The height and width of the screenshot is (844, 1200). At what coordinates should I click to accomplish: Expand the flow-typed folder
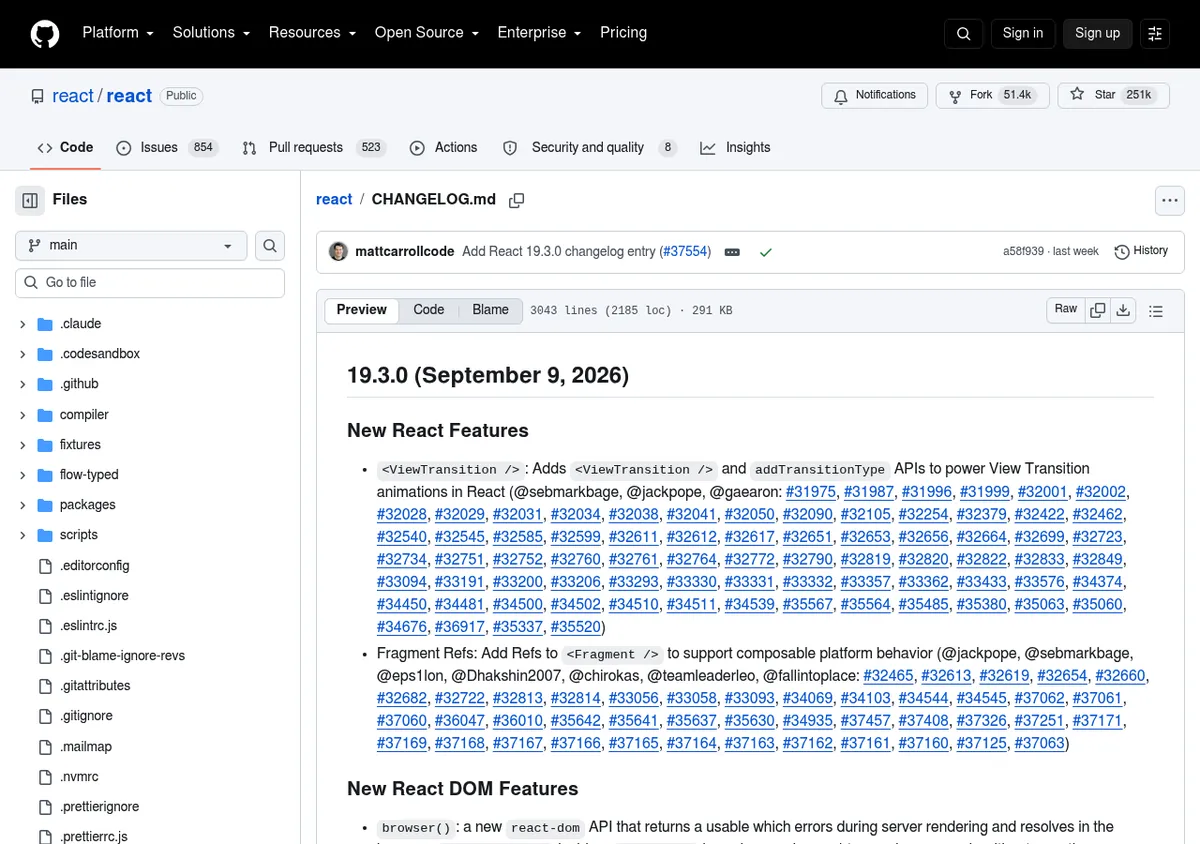click(x=22, y=475)
